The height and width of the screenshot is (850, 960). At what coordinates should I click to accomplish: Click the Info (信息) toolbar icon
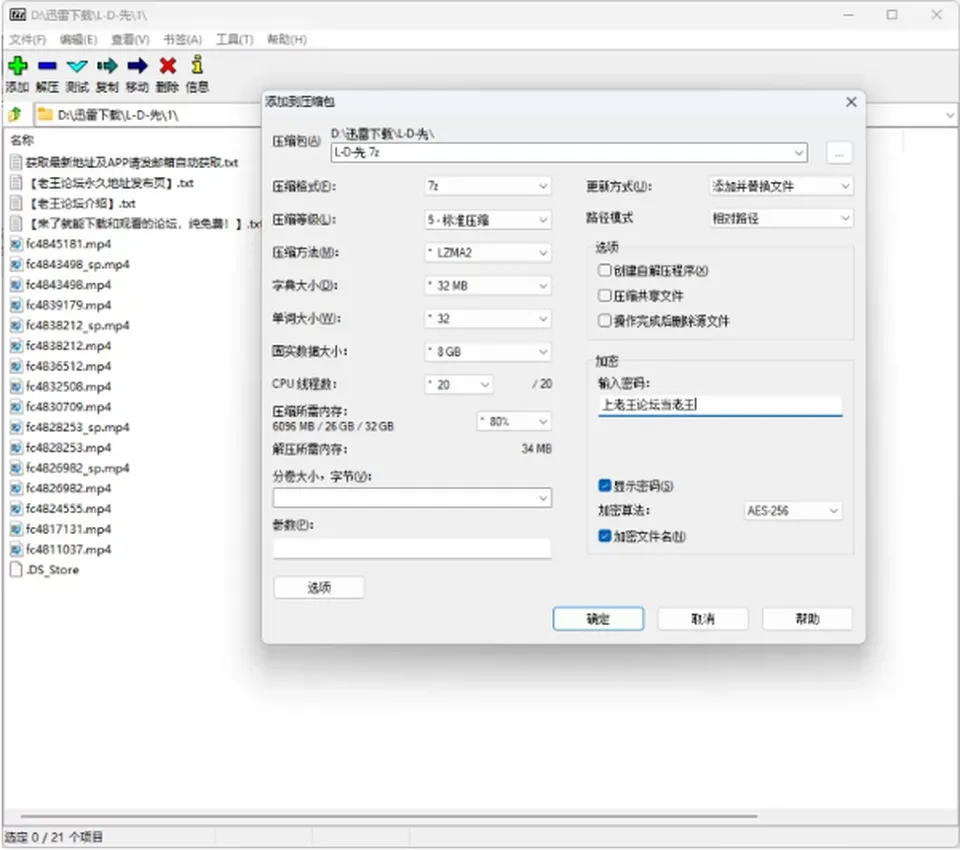point(197,64)
